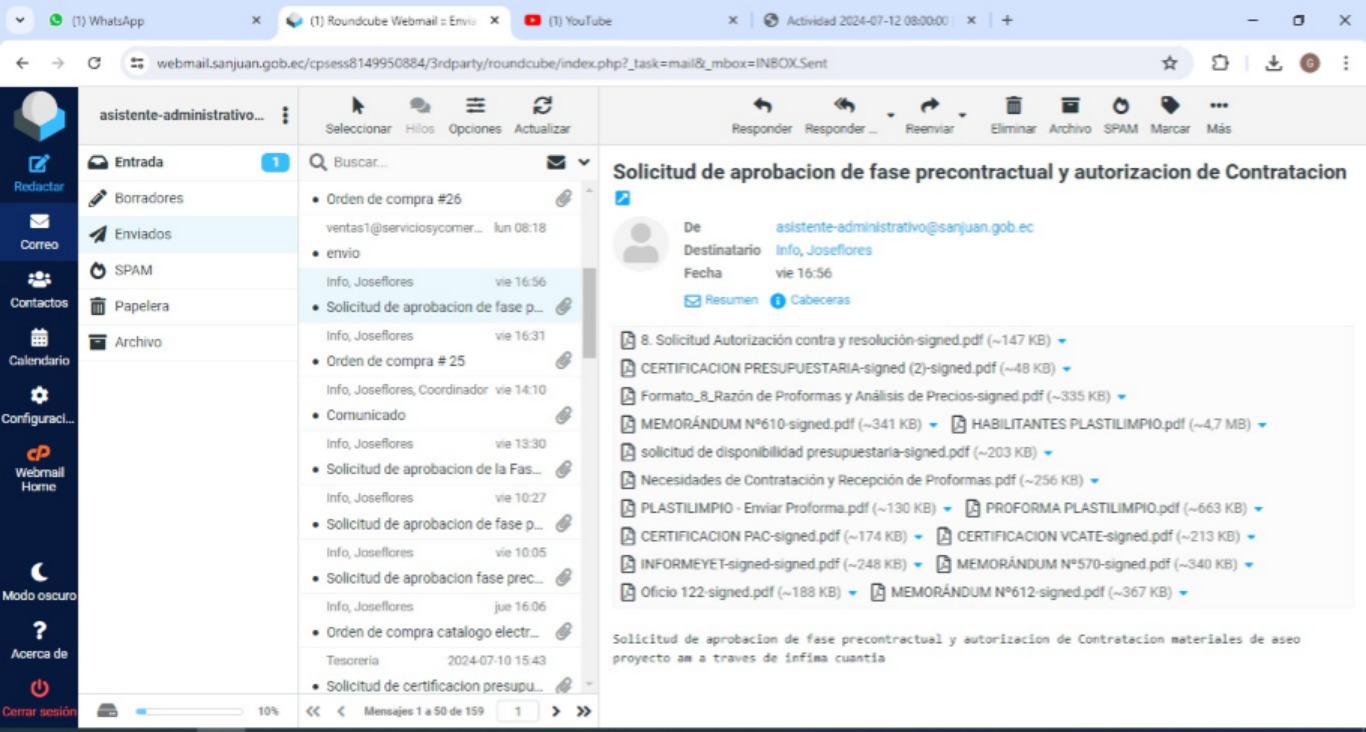
Task: Open the search filter envelope dropdown
Action: 568,162
